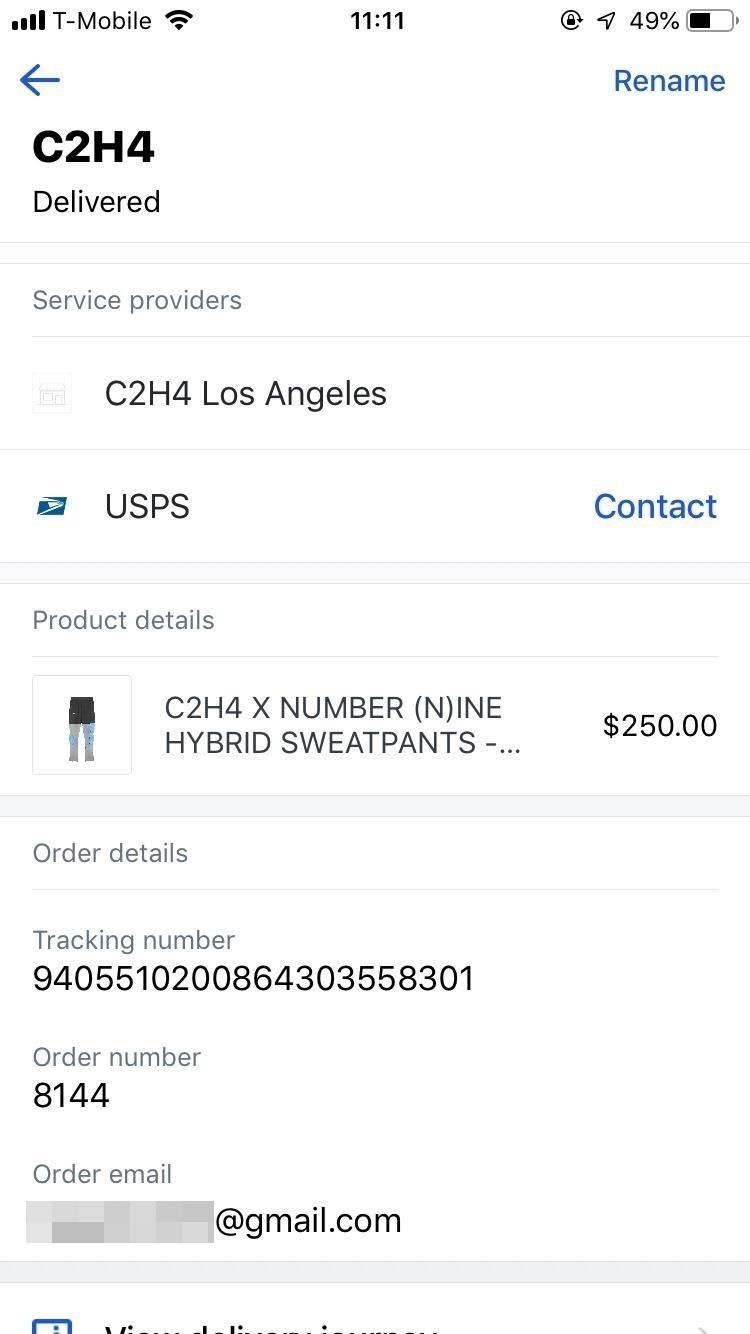Tap the Rename link
This screenshot has height=1334, width=750.
click(669, 81)
